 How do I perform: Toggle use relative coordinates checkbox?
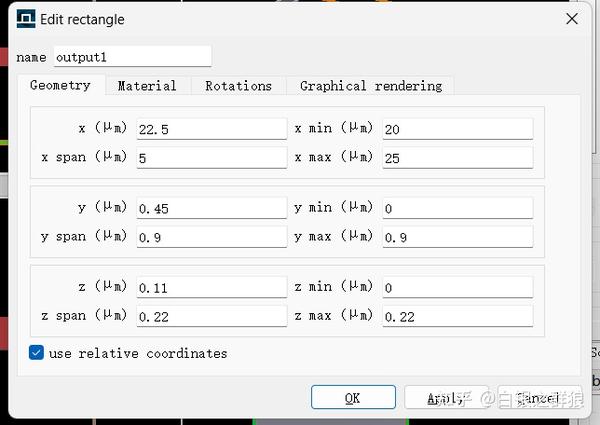[37, 353]
